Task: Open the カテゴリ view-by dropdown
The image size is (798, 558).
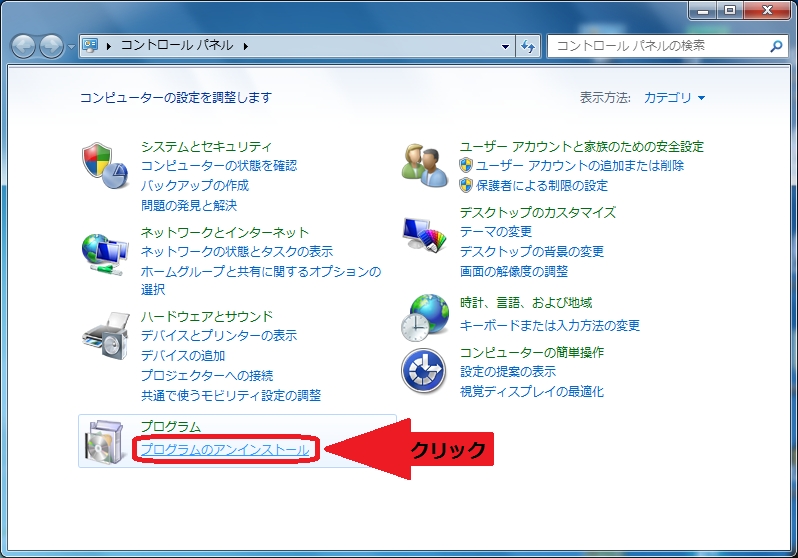Action: coord(674,97)
